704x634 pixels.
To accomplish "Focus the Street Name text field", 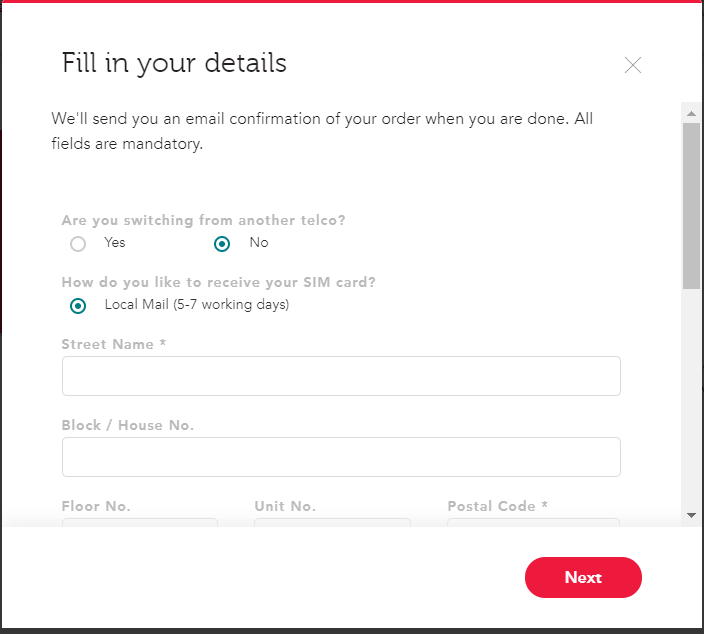I will tap(341, 376).
